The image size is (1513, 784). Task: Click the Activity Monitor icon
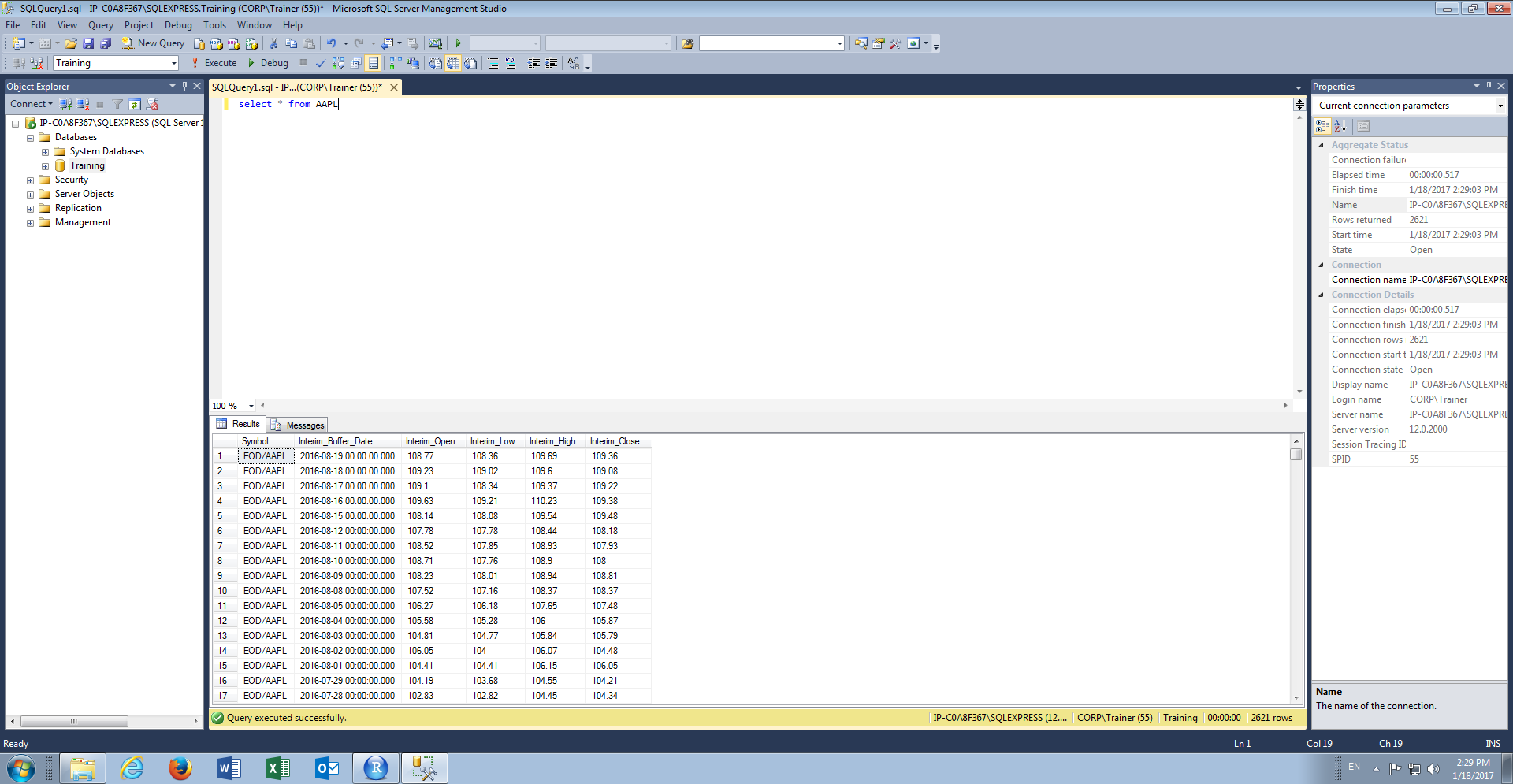(x=435, y=43)
